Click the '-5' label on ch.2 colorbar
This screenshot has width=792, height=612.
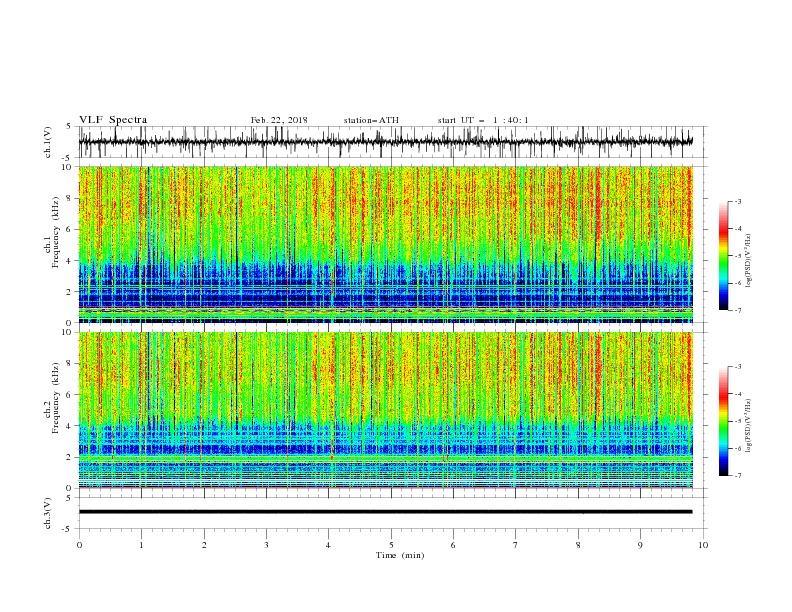coord(737,421)
